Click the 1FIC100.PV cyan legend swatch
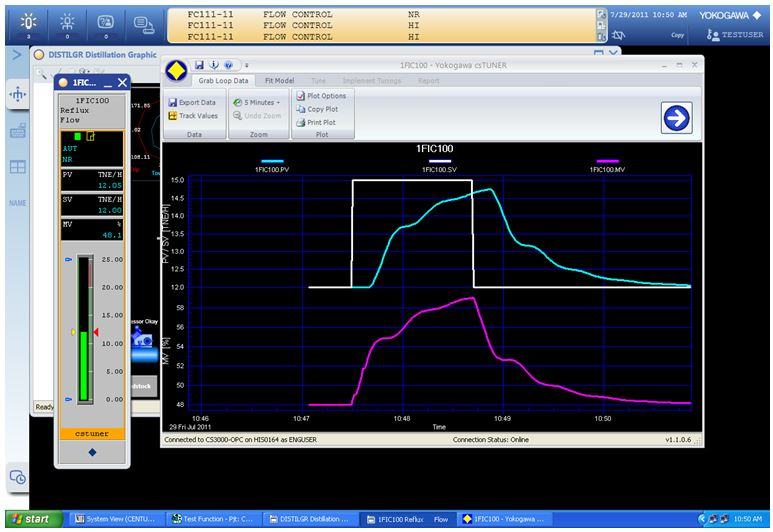The width and height of the screenshot is (773, 532). click(x=272, y=161)
